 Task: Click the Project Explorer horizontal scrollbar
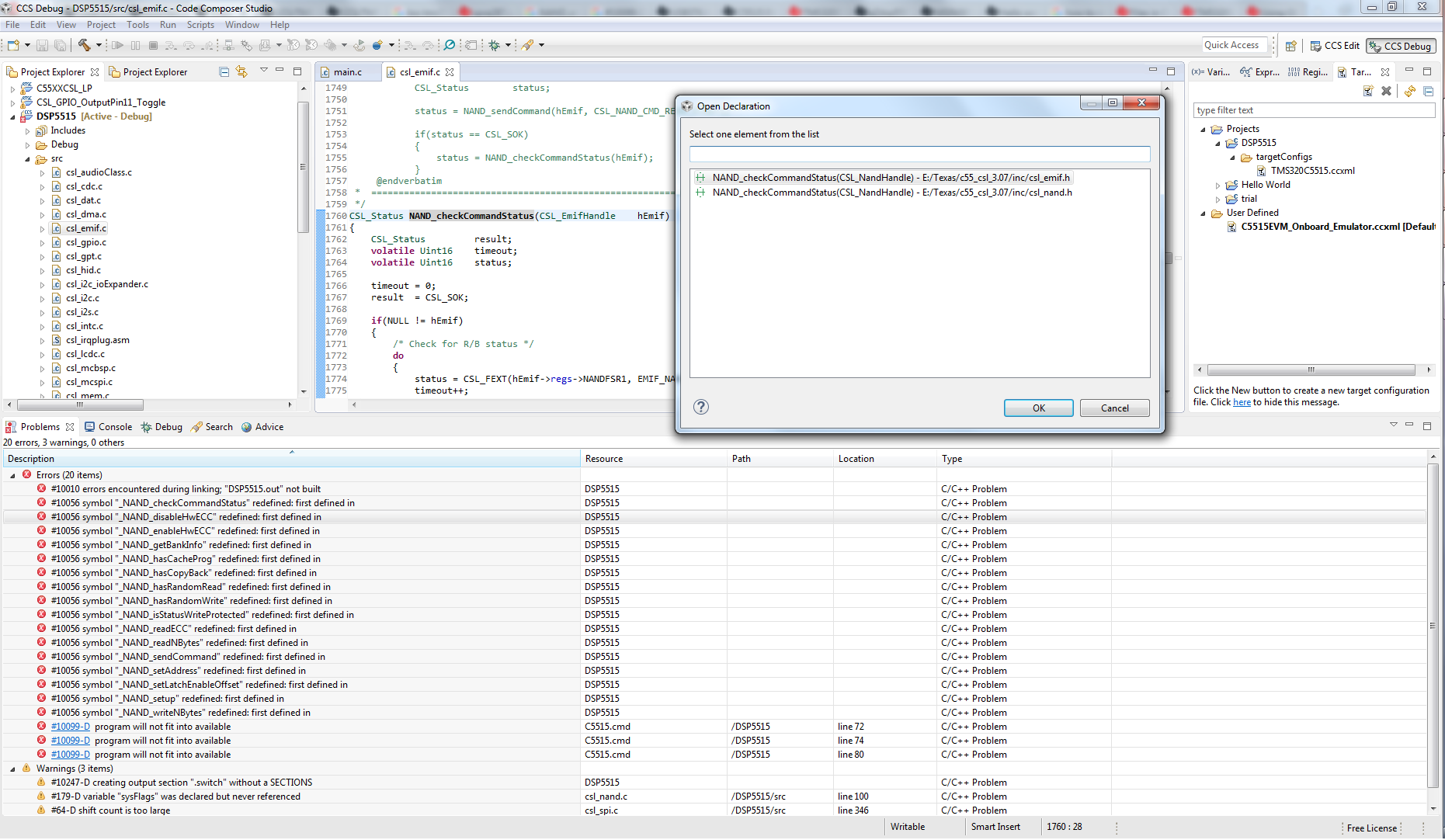80,404
